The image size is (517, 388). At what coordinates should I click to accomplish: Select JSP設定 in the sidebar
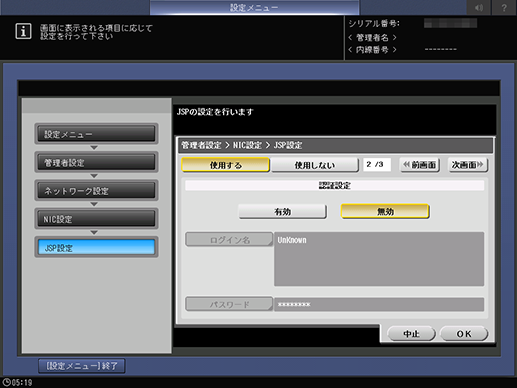click(x=96, y=247)
